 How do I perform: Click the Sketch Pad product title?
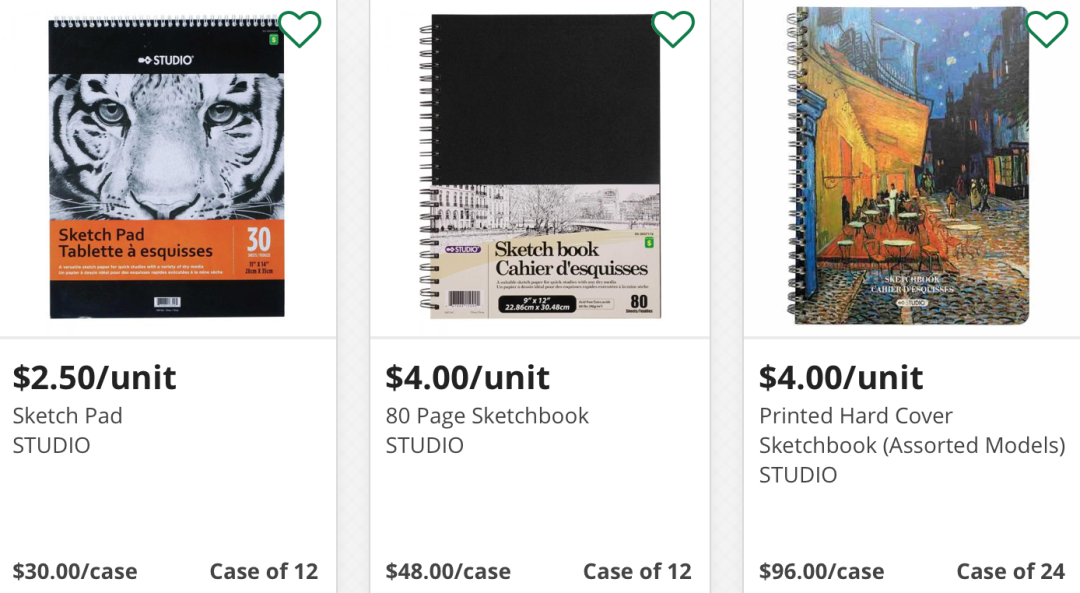coord(67,416)
